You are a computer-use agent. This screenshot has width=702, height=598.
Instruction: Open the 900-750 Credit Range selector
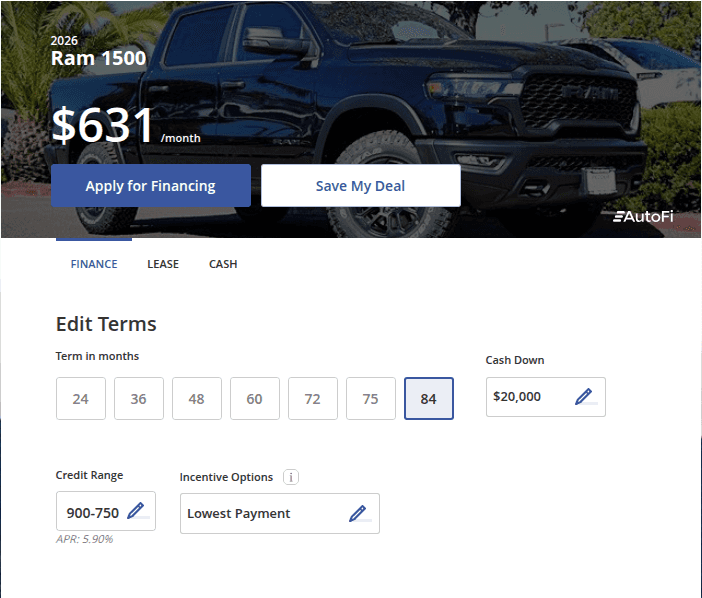pyautogui.click(x=106, y=511)
